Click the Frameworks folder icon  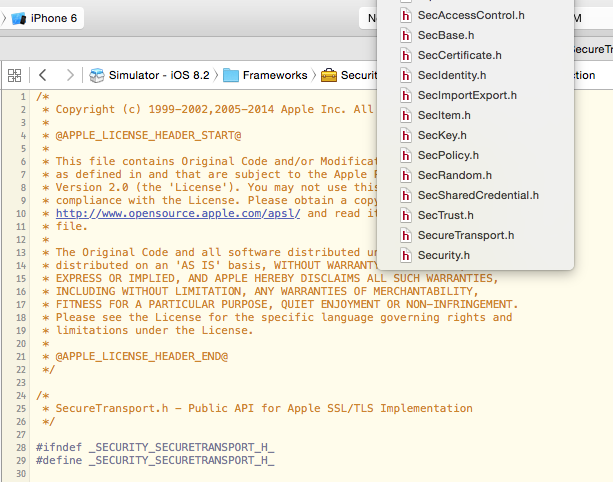click(x=231, y=75)
